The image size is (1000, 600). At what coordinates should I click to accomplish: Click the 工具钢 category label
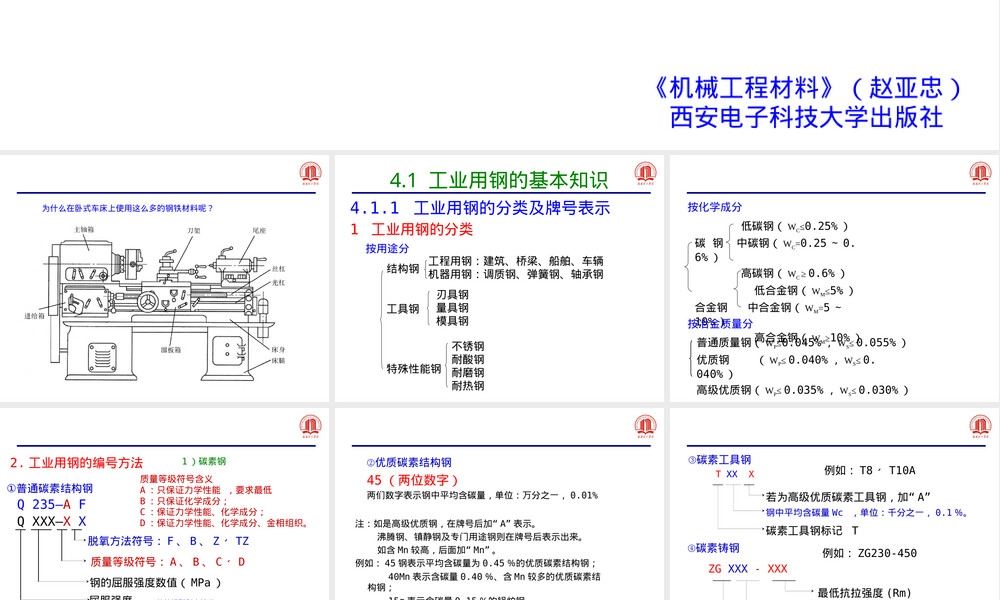tap(403, 309)
